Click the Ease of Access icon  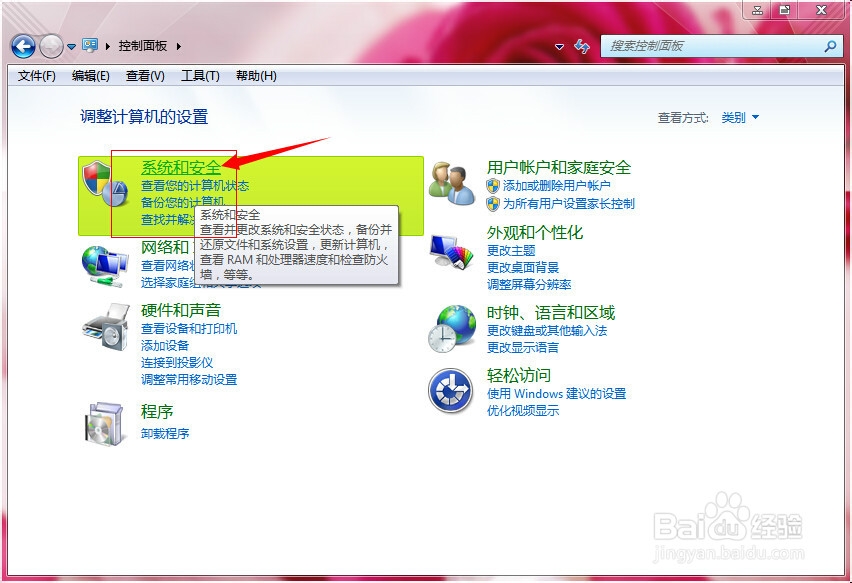[450, 391]
